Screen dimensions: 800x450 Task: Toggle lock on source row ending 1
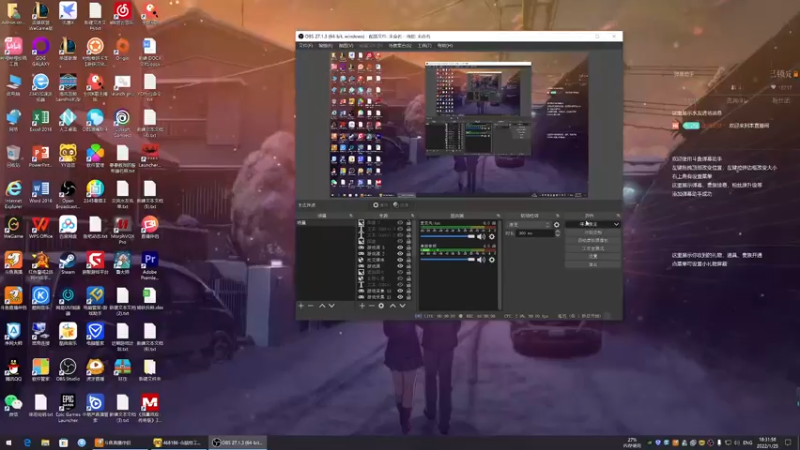(408, 247)
